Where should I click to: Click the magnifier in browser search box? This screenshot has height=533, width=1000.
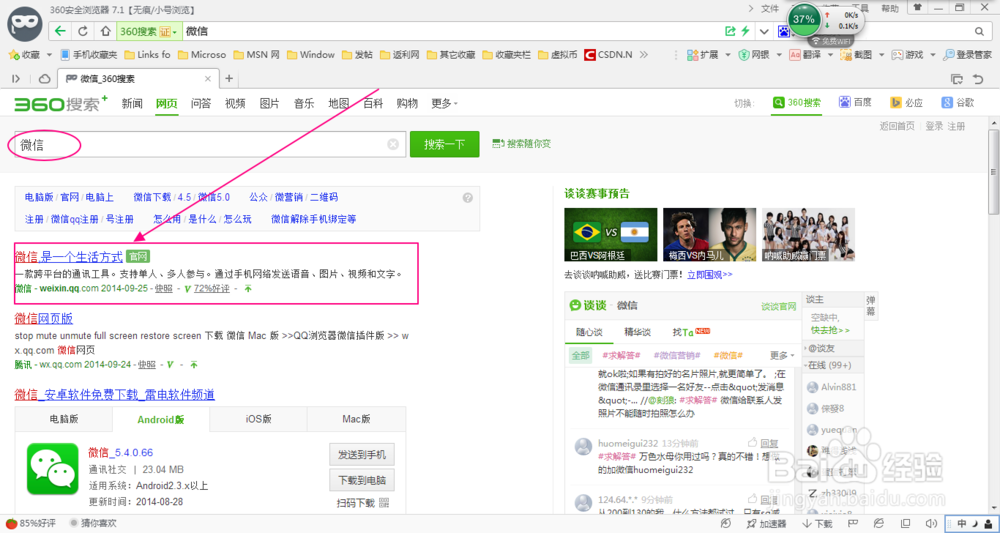[x=979, y=31]
